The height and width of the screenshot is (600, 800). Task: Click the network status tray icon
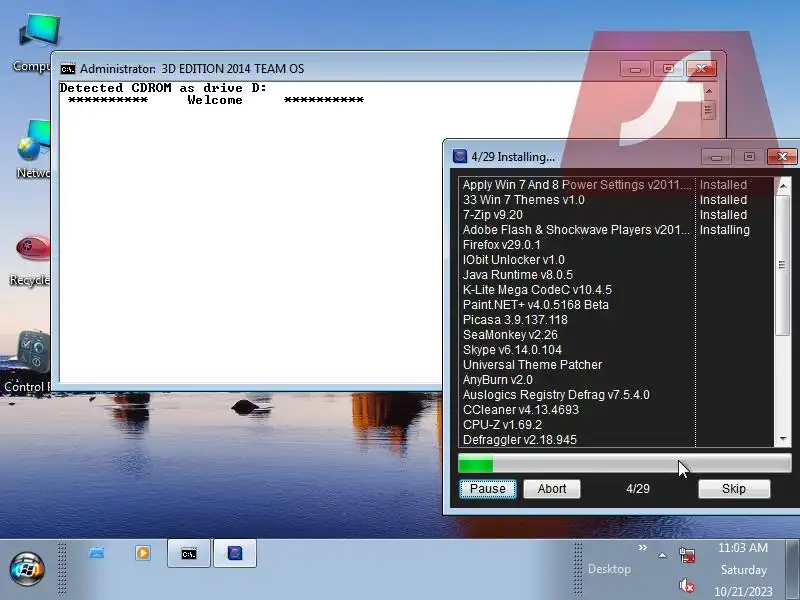point(687,555)
